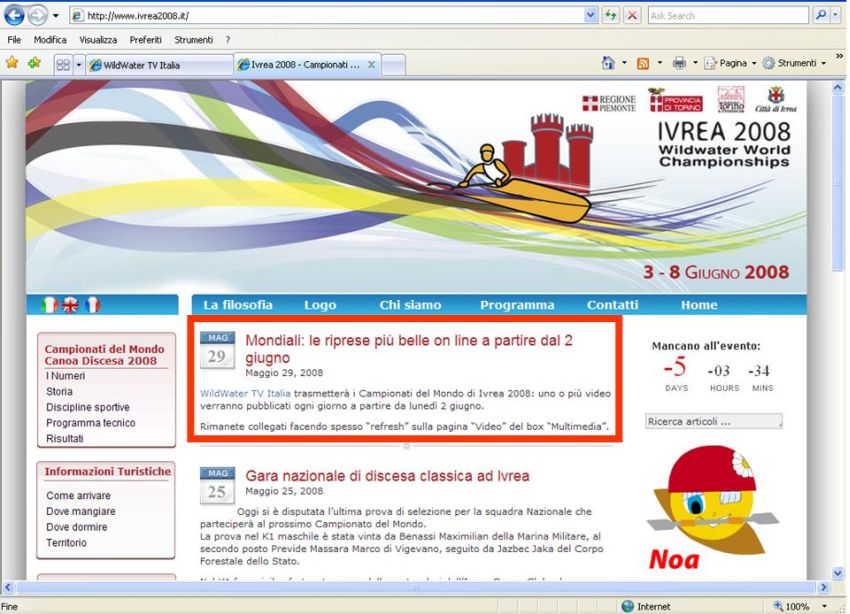Click the red Stop loading icon

click(632, 16)
